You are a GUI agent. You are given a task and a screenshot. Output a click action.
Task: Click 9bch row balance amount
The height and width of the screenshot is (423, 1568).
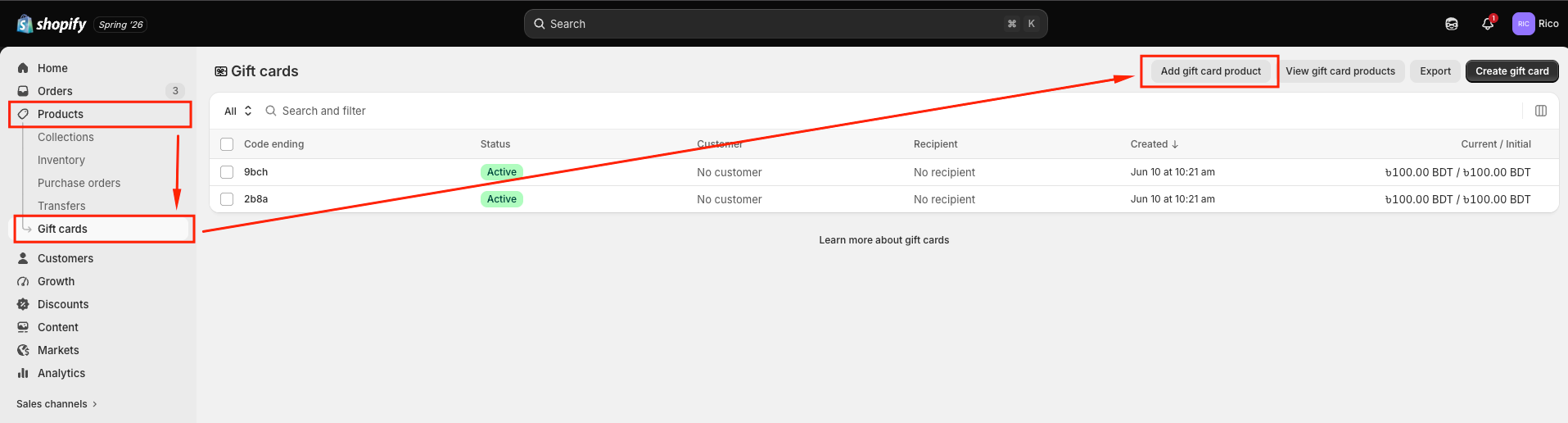(x=1457, y=172)
